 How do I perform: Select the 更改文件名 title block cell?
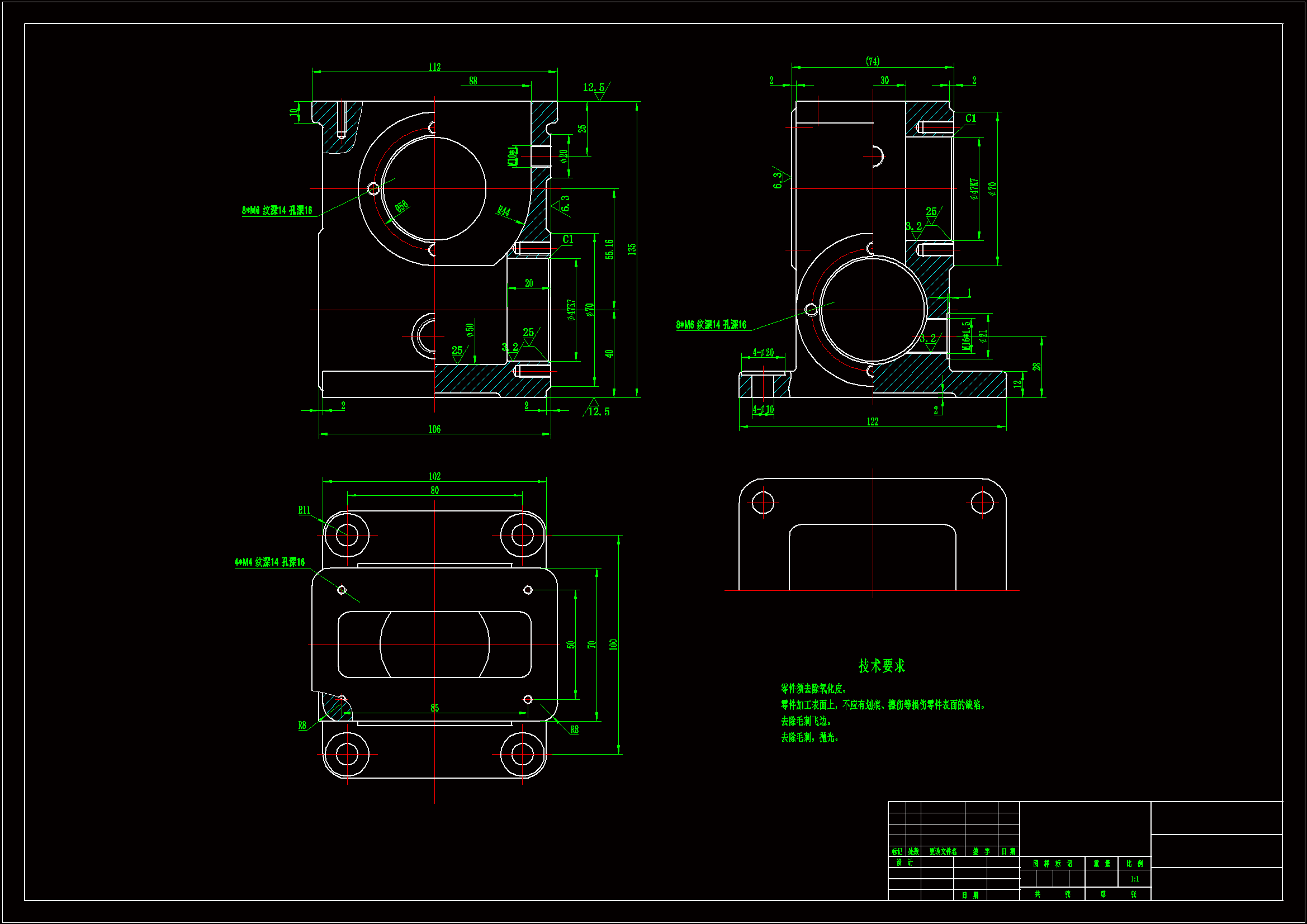943,852
